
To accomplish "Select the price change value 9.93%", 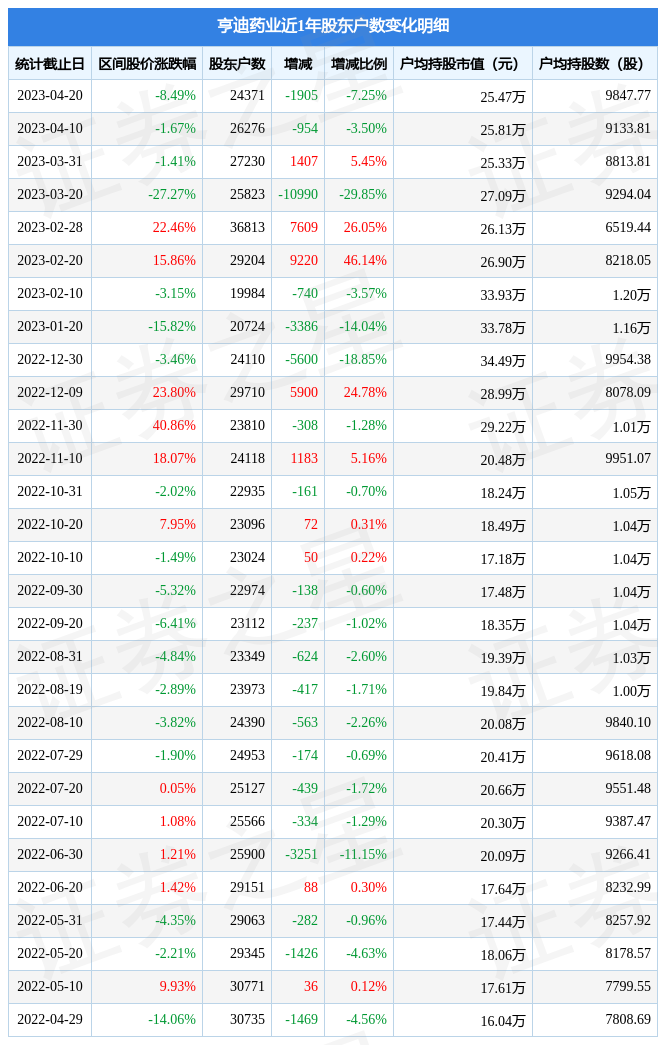I will (177, 986).
